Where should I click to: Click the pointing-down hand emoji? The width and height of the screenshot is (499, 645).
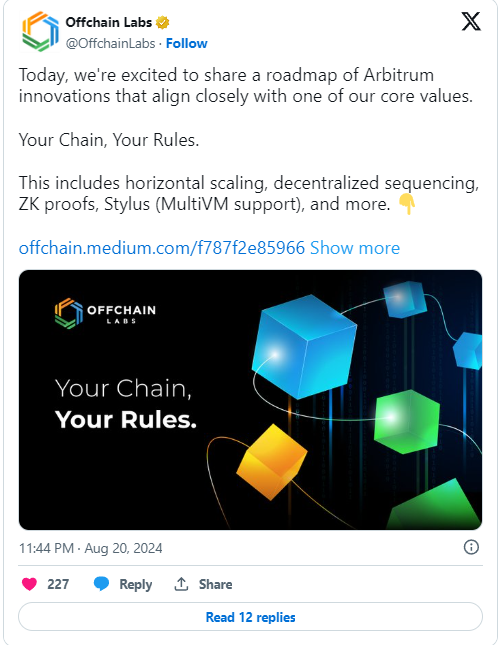[407, 204]
